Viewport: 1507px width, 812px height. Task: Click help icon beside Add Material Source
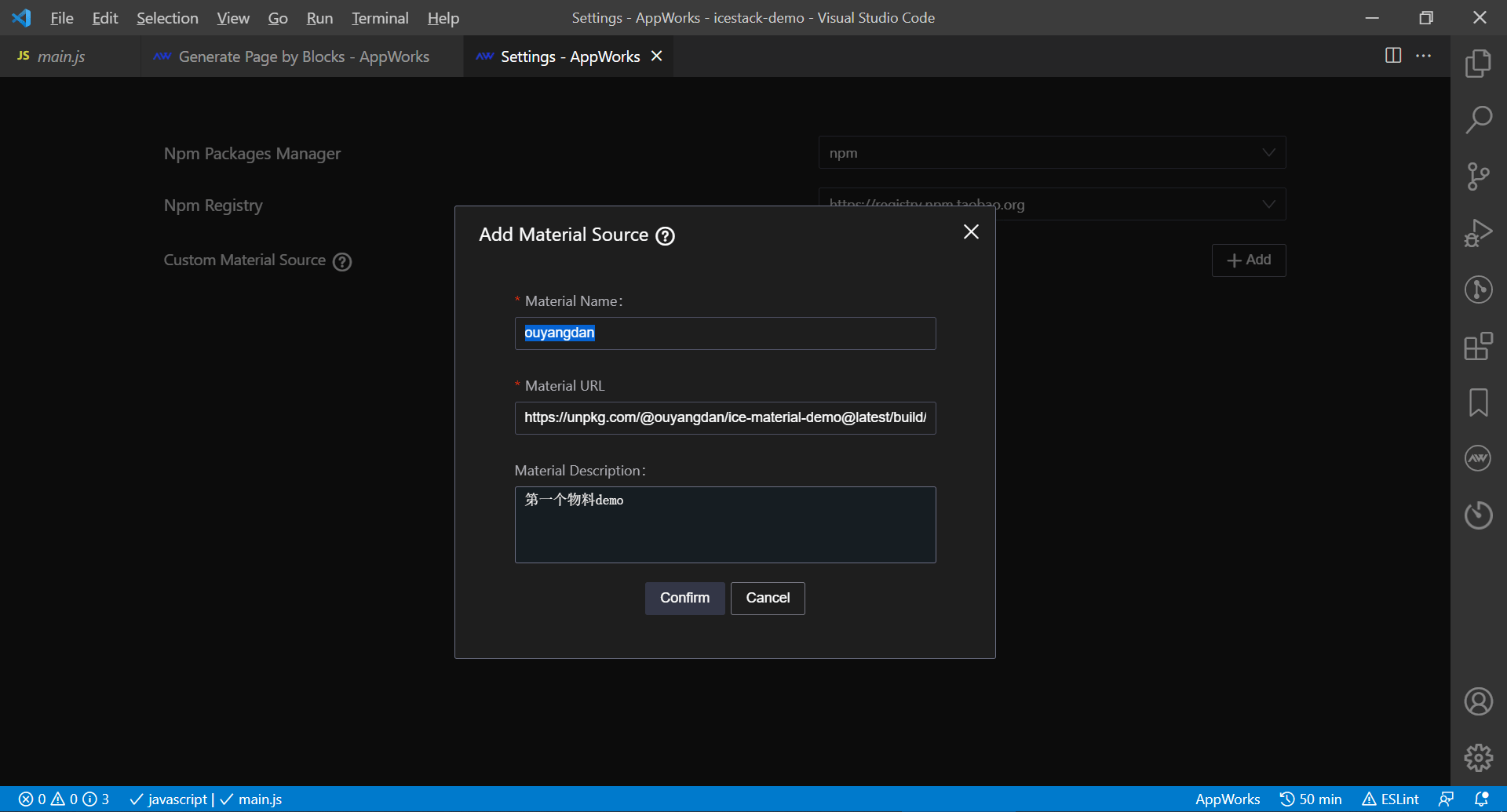tap(665, 235)
